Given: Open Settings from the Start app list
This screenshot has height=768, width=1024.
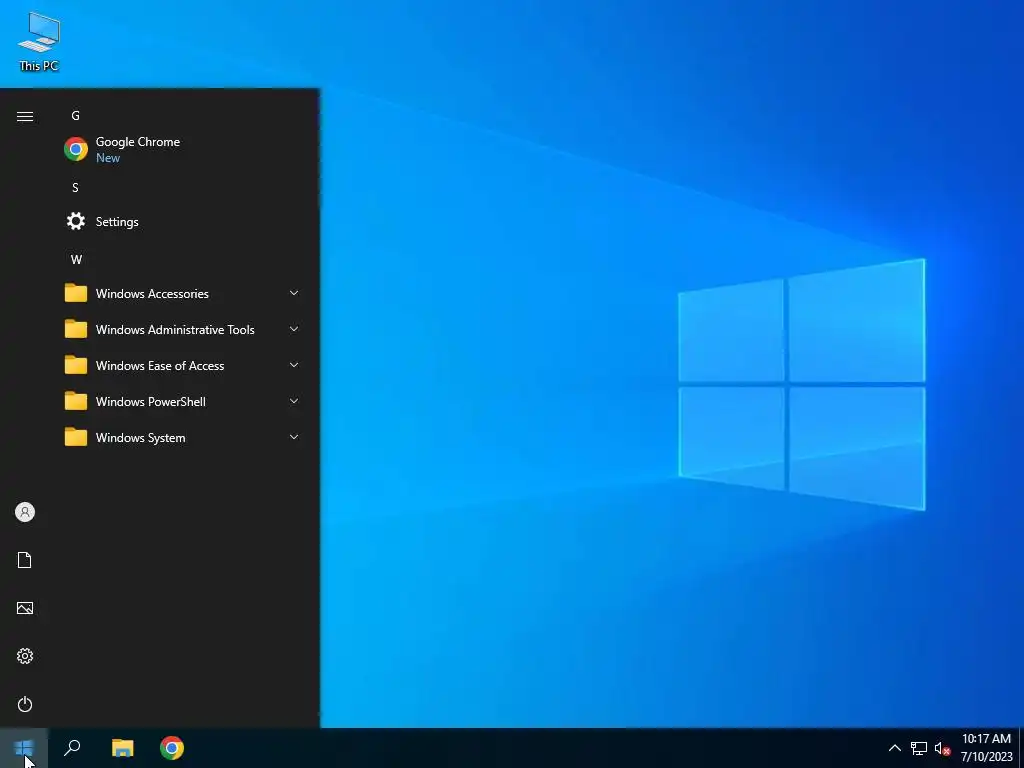Looking at the screenshot, I should 182,221.
